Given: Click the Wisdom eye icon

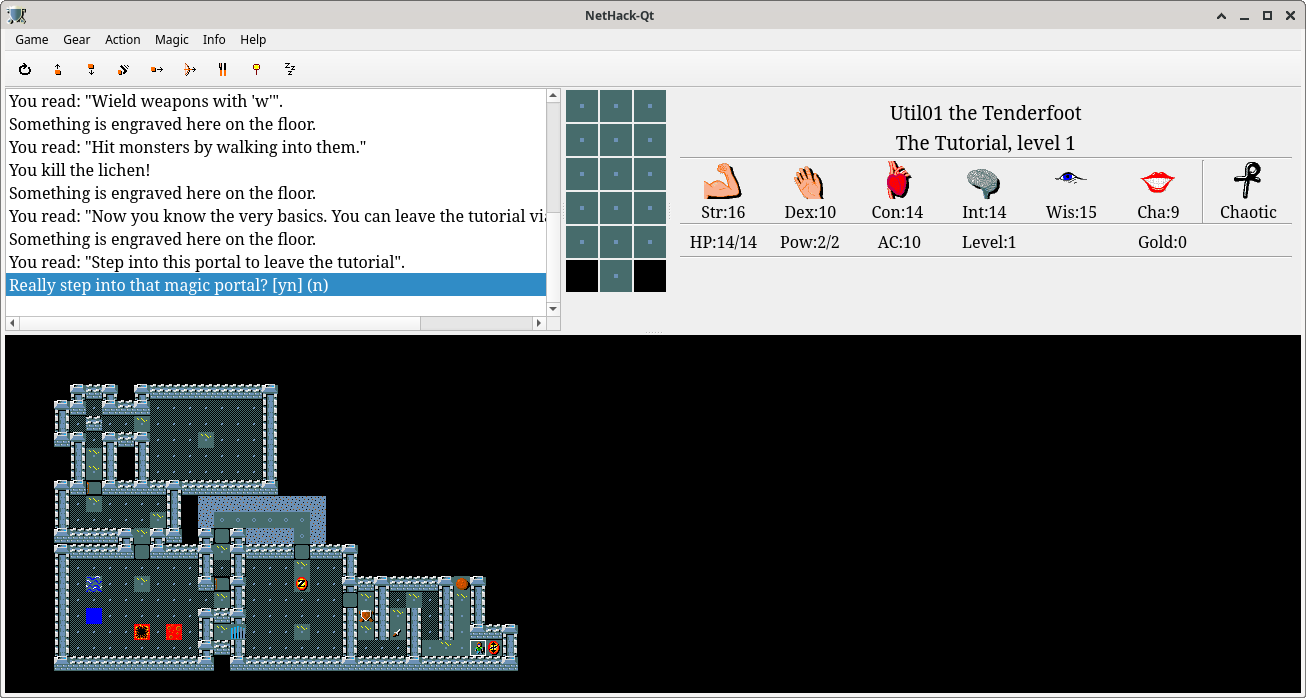Looking at the screenshot, I should click(1070, 178).
